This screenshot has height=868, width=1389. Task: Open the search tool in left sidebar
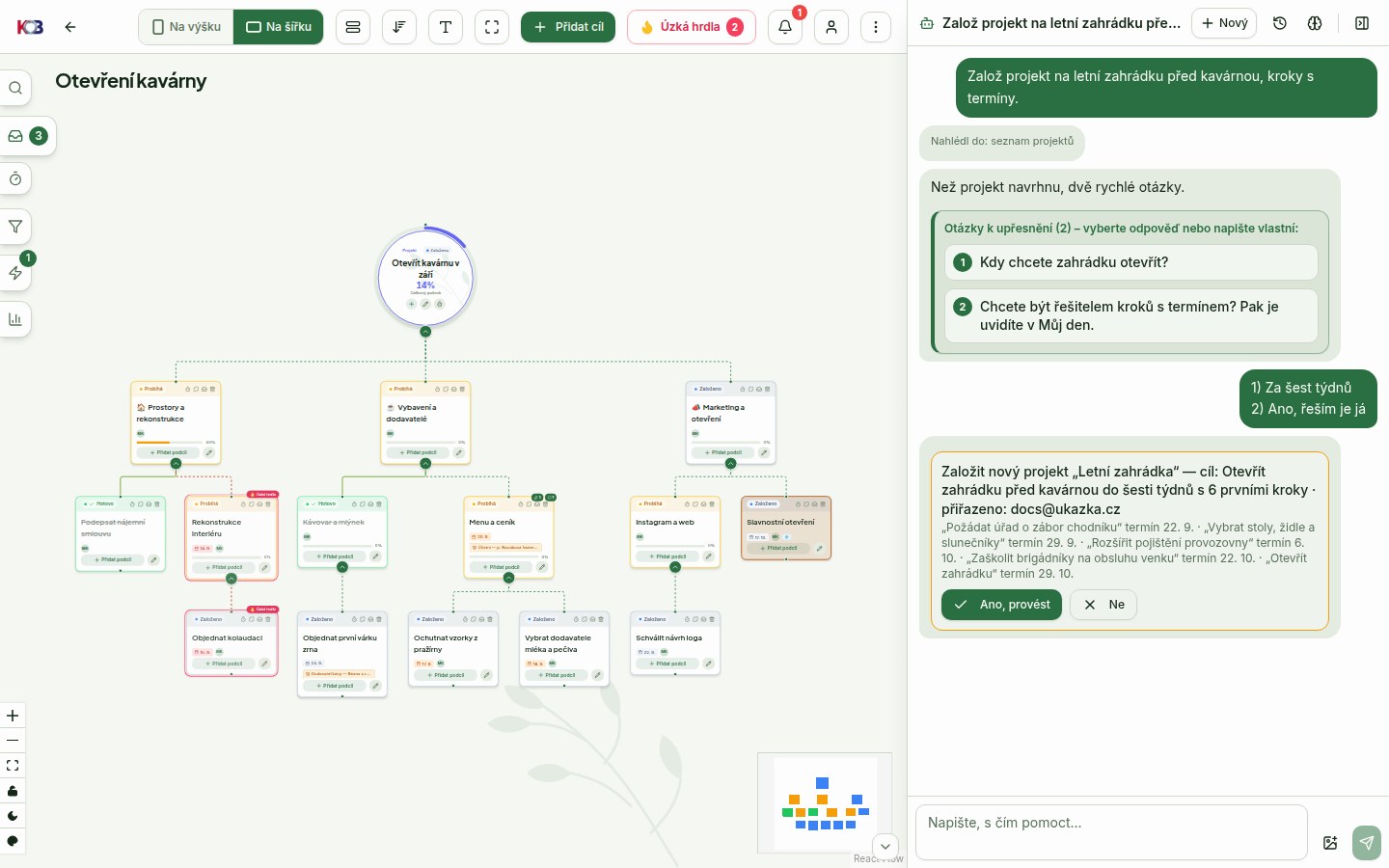coord(15,88)
